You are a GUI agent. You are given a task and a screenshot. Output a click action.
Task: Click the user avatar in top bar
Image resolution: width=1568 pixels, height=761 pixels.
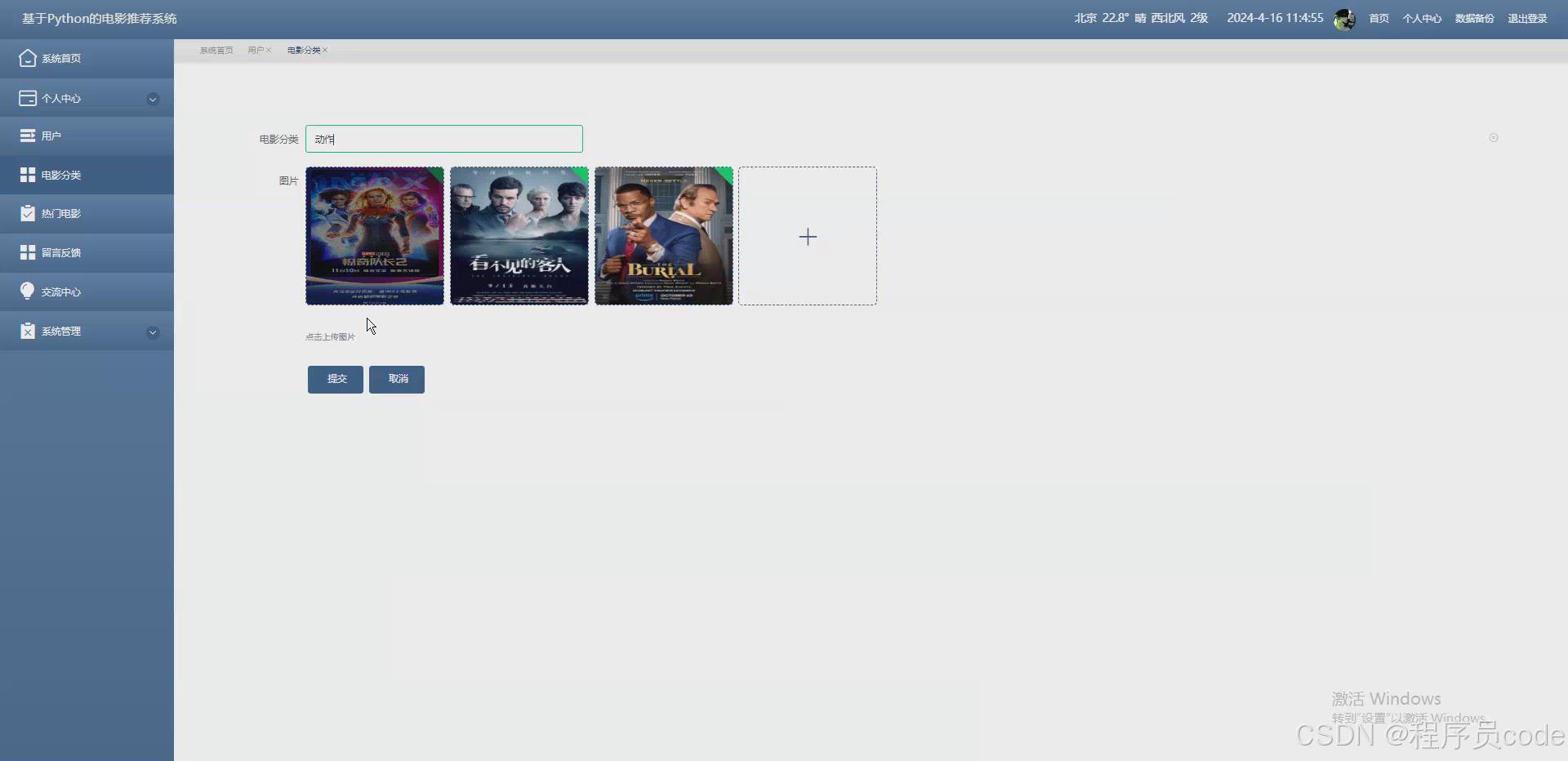coord(1344,19)
